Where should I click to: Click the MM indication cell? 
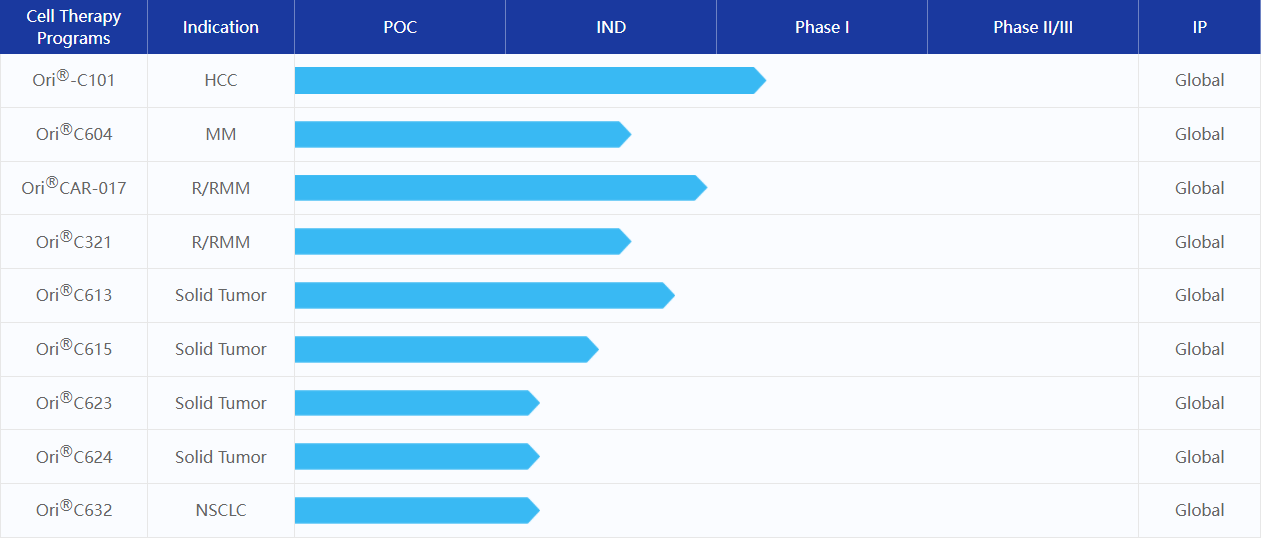tap(221, 134)
